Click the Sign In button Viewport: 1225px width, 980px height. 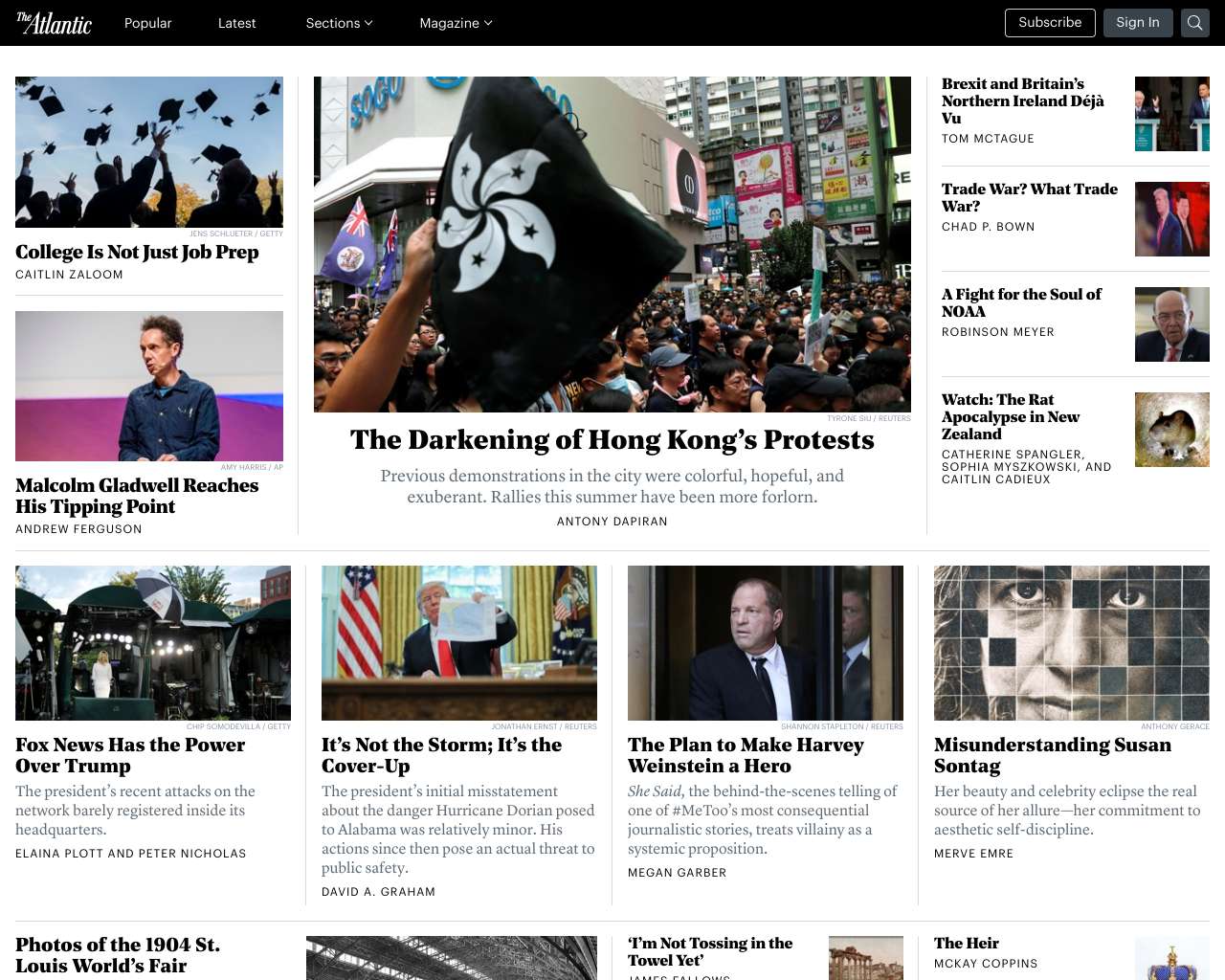pos(1138,23)
